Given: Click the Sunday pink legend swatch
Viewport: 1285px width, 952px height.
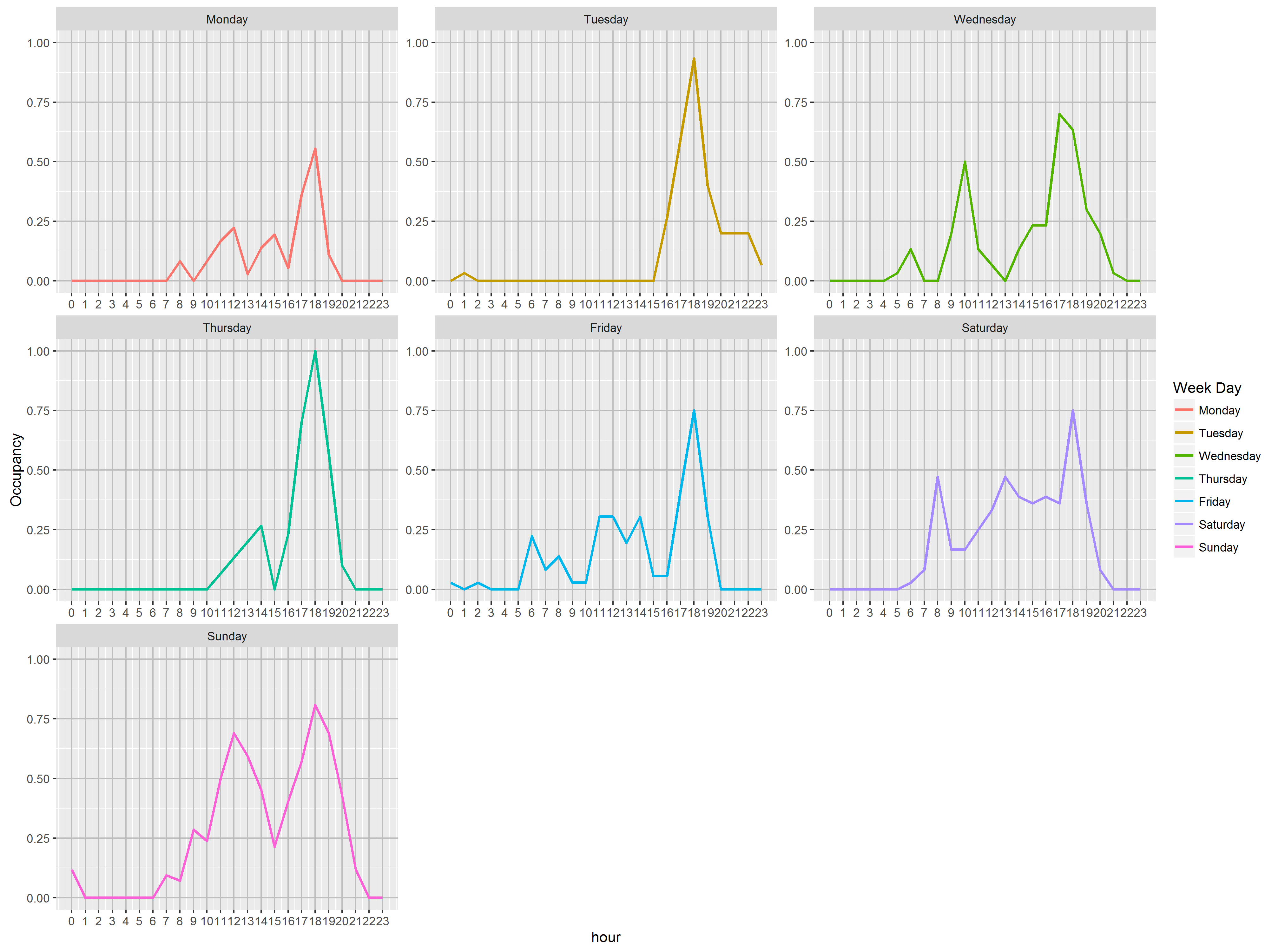Looking at the screenshot, I should click(1183, 547).
